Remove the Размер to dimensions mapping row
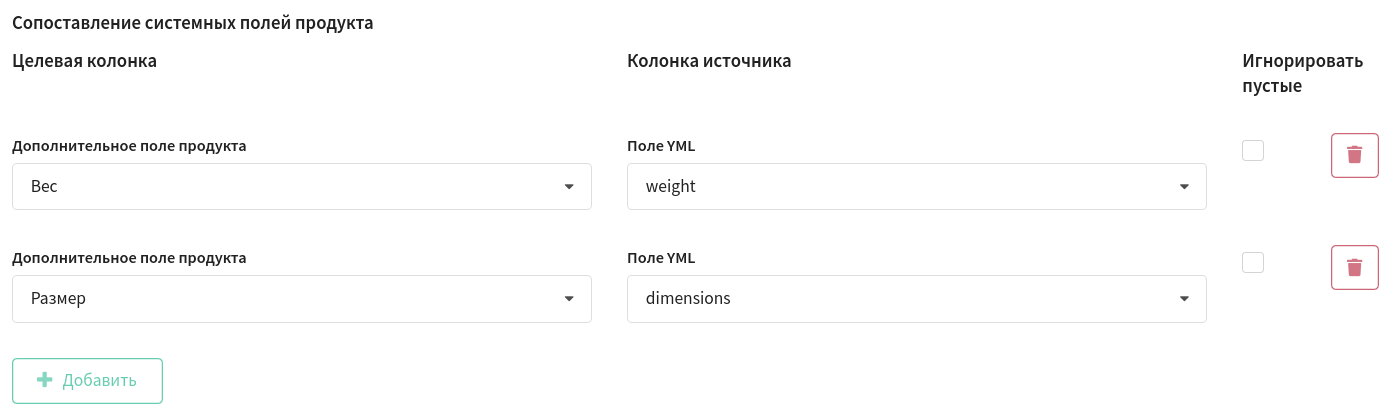This screenshot has height=413, width=1395. coord(1354,267)
